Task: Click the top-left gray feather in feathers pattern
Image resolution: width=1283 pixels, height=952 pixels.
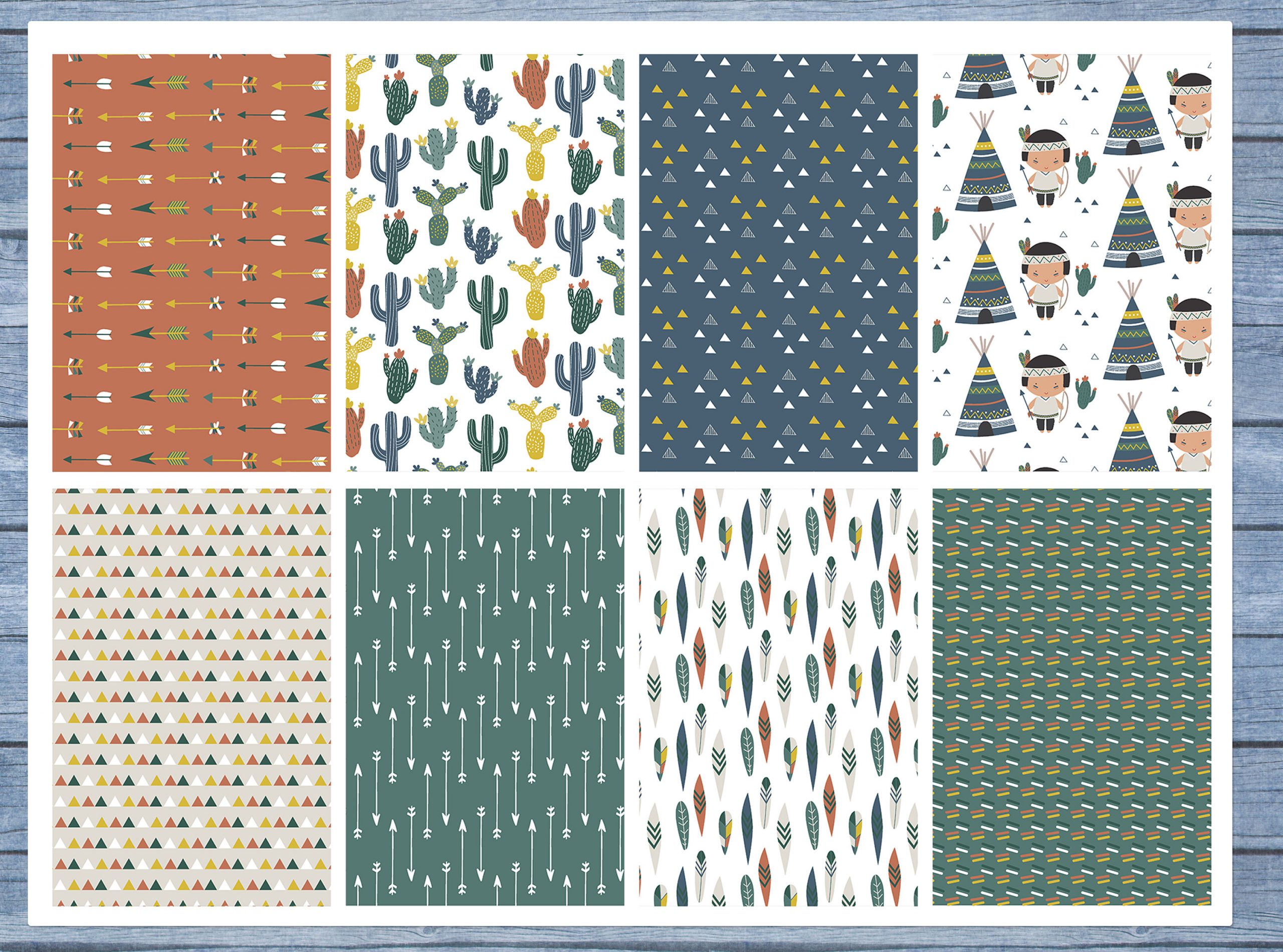Action: pyautogui.click(x=655, y=545)
